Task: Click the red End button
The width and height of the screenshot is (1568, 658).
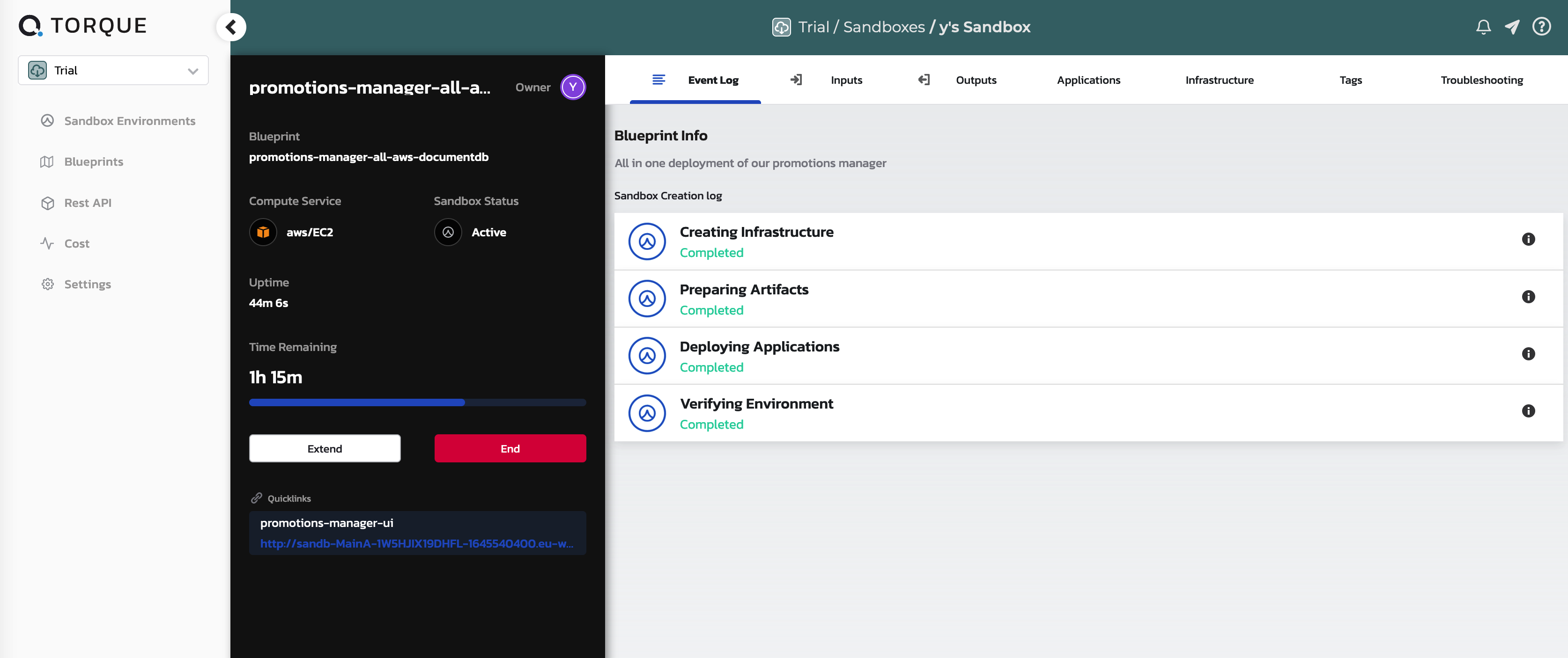Action: tap(510, 448)
